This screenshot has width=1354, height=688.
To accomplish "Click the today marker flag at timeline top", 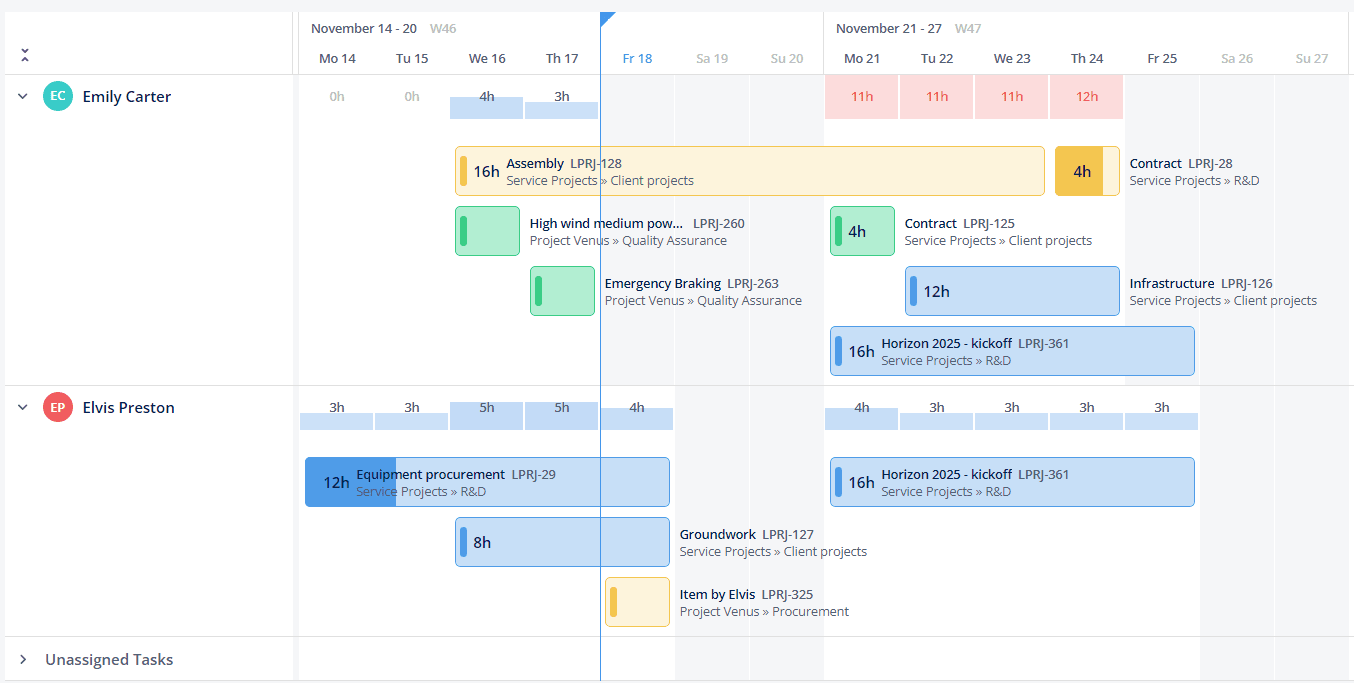I will coord(607,19).
